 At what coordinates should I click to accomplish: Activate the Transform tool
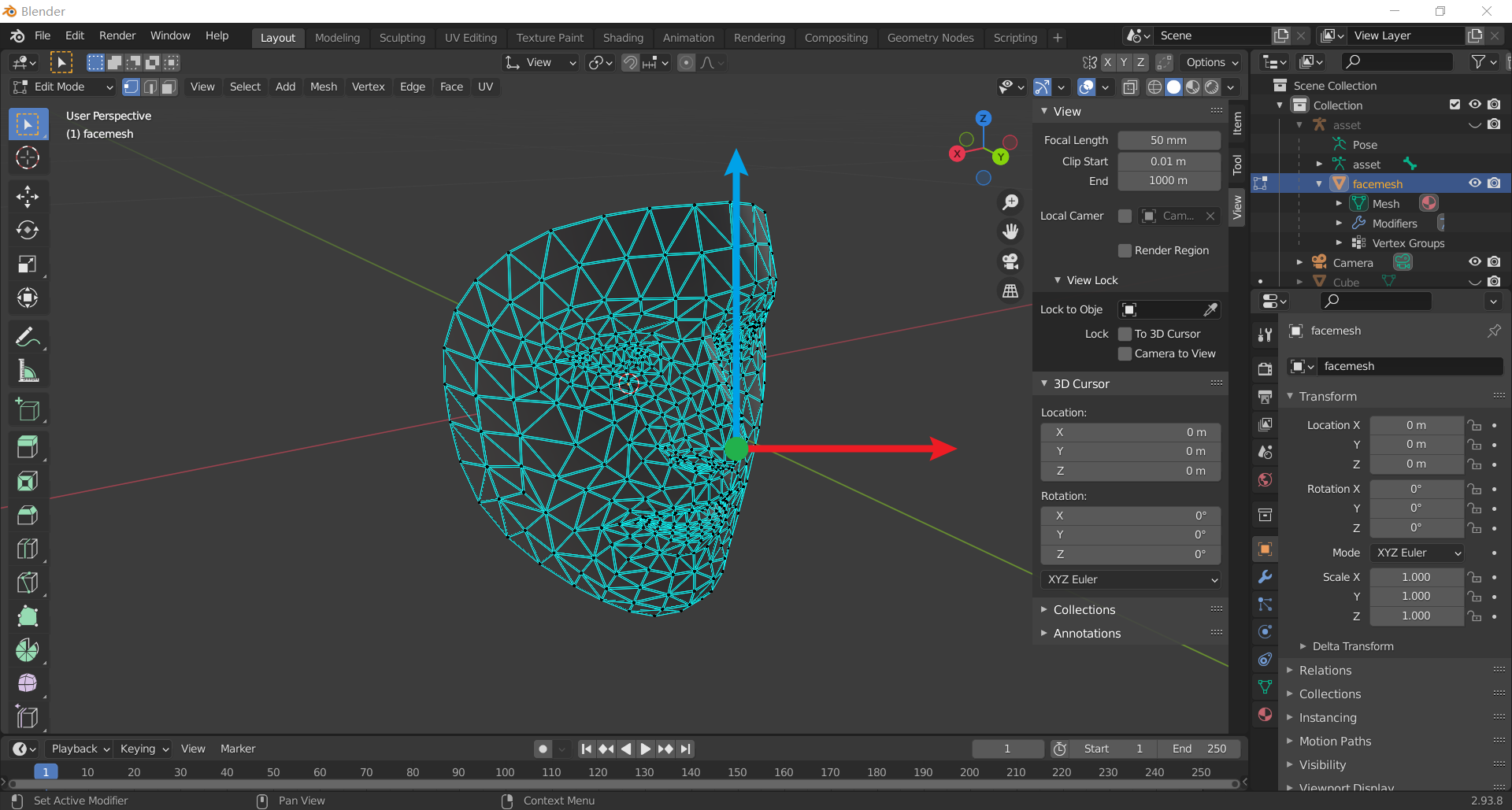(x=28, y=298)
